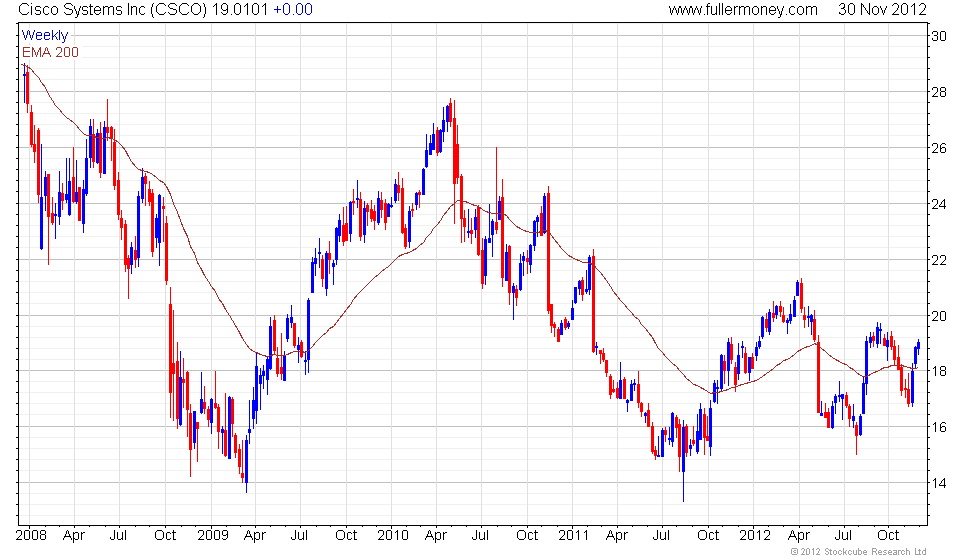Click the x-axis label 2010

point(393,536)
